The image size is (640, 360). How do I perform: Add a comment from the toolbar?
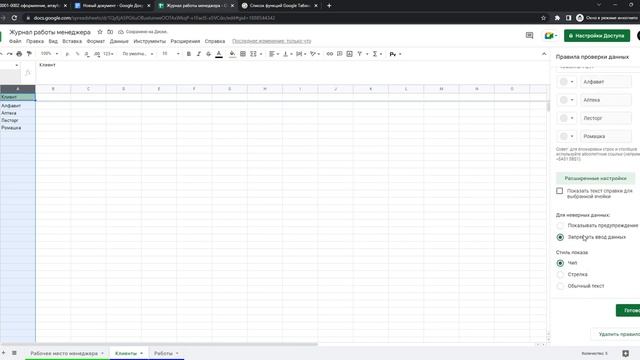tap(340, 54)
